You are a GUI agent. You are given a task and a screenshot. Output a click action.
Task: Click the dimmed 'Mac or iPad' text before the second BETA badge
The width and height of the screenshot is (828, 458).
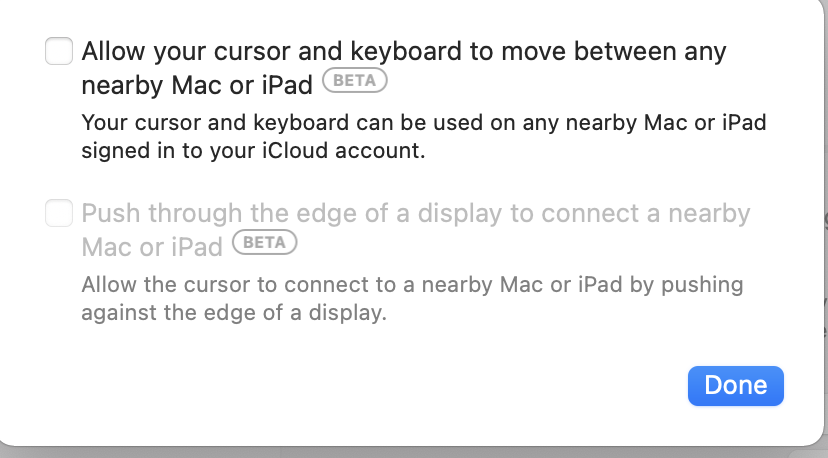click(x=153, y=245)
